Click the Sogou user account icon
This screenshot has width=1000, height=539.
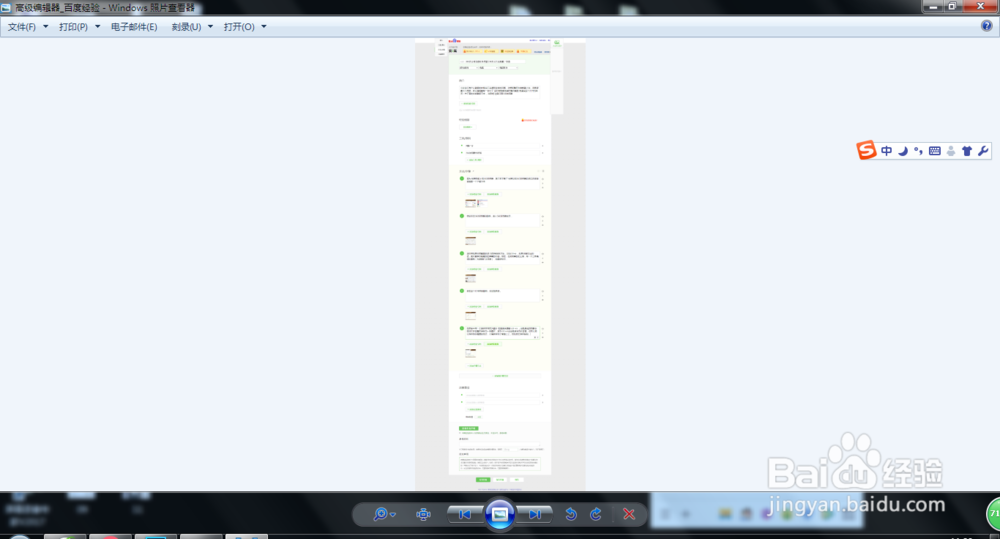pos(951,151)
